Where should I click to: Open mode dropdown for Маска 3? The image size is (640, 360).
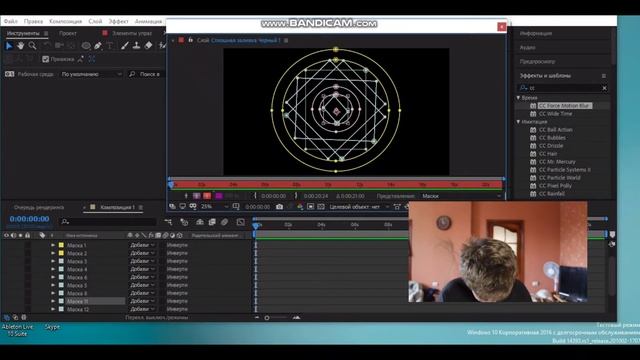point(142,261)
